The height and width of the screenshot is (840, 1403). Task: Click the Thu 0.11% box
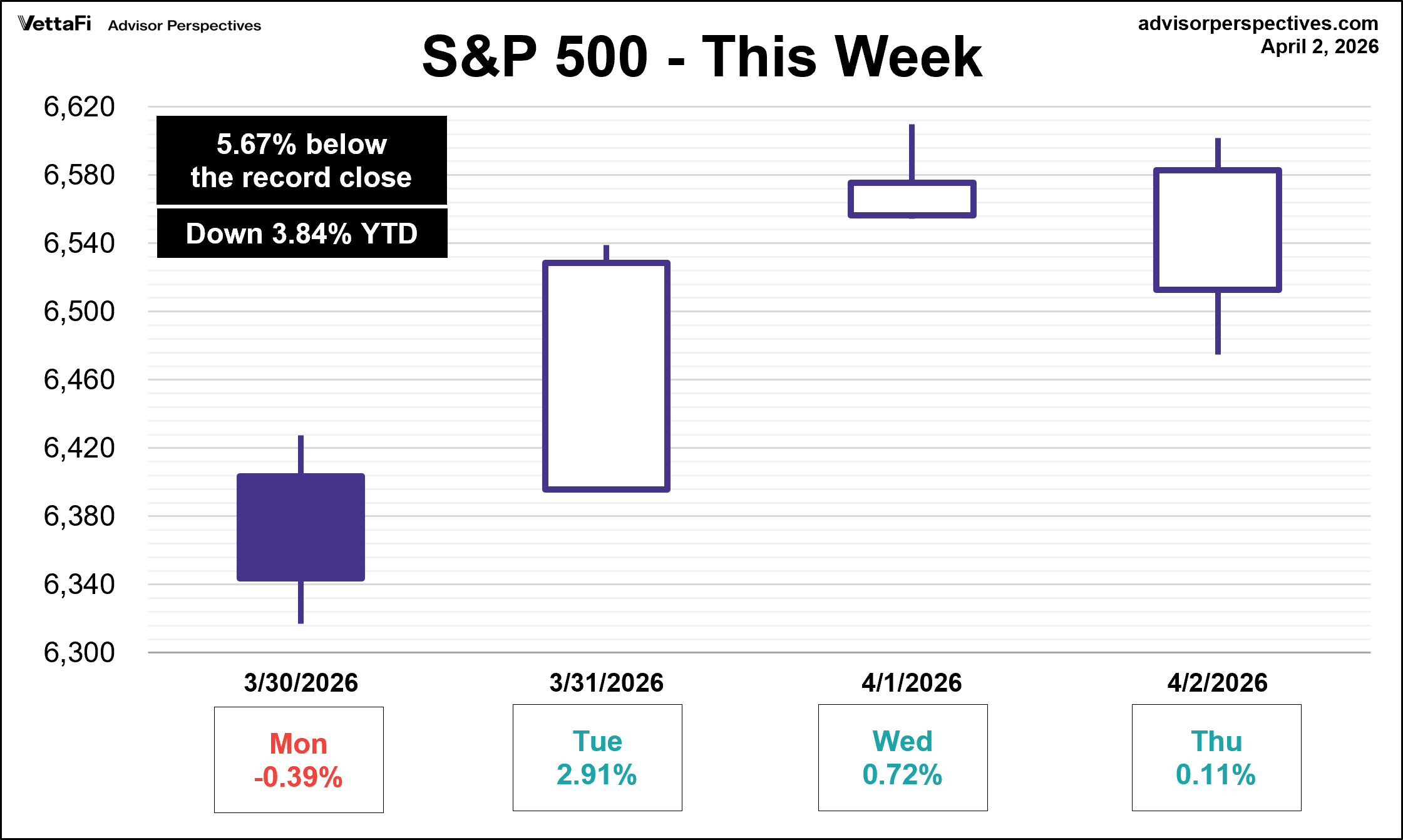pyautogui.click(x=1216, y=757)
